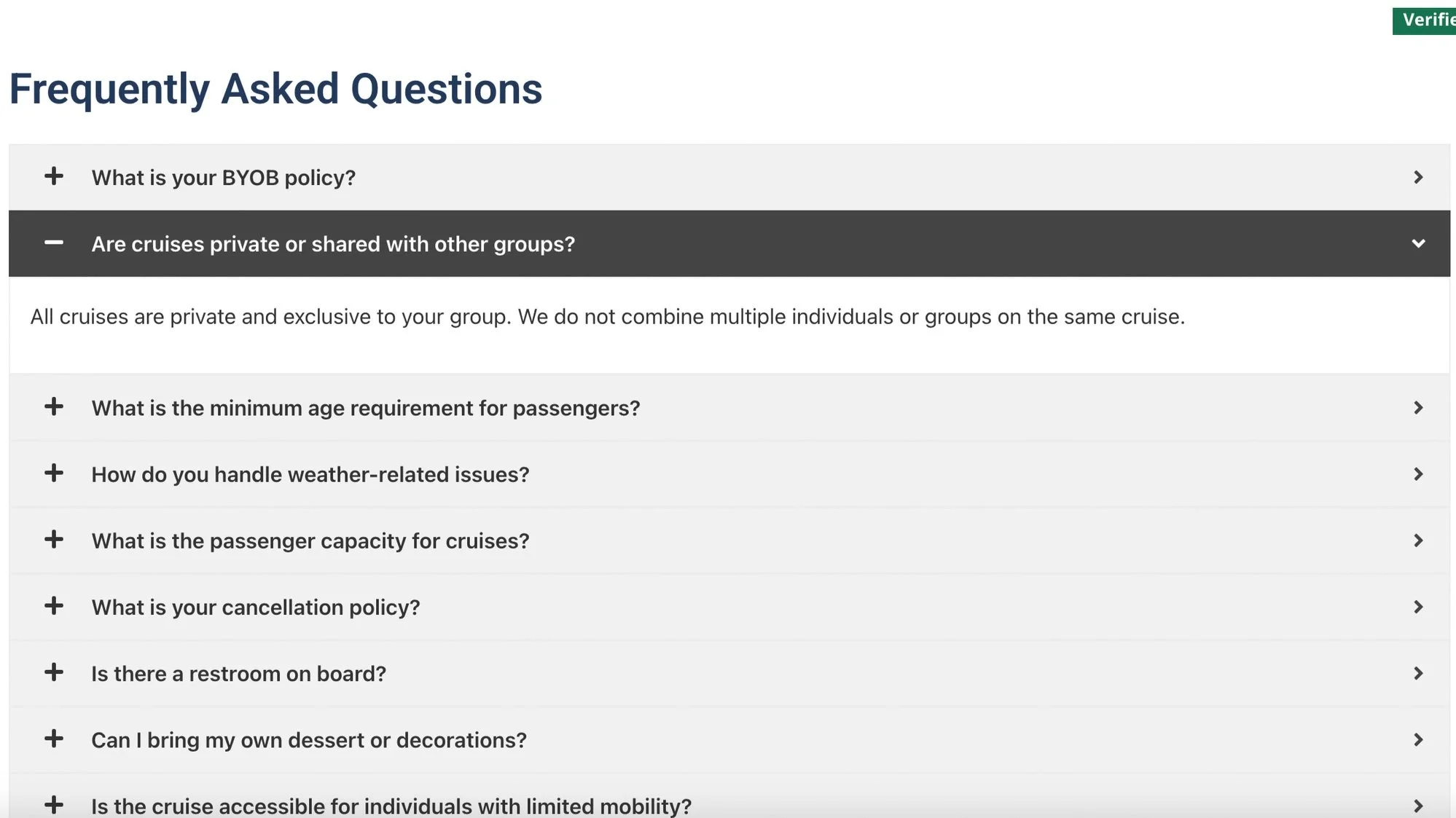The height and width of the screenshot is (818, 1456).
Task: Click plus icon next to restroom question
Action: click(53, 672)
